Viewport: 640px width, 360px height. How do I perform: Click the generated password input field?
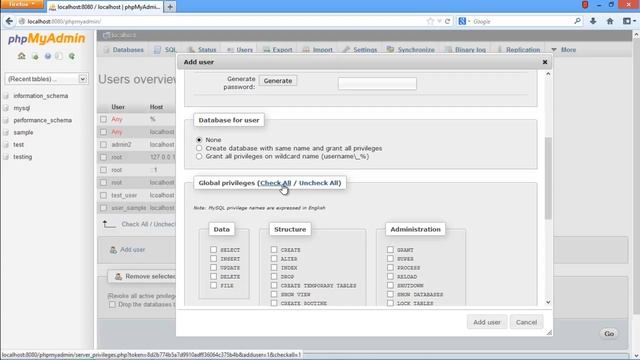pos(377,84)
